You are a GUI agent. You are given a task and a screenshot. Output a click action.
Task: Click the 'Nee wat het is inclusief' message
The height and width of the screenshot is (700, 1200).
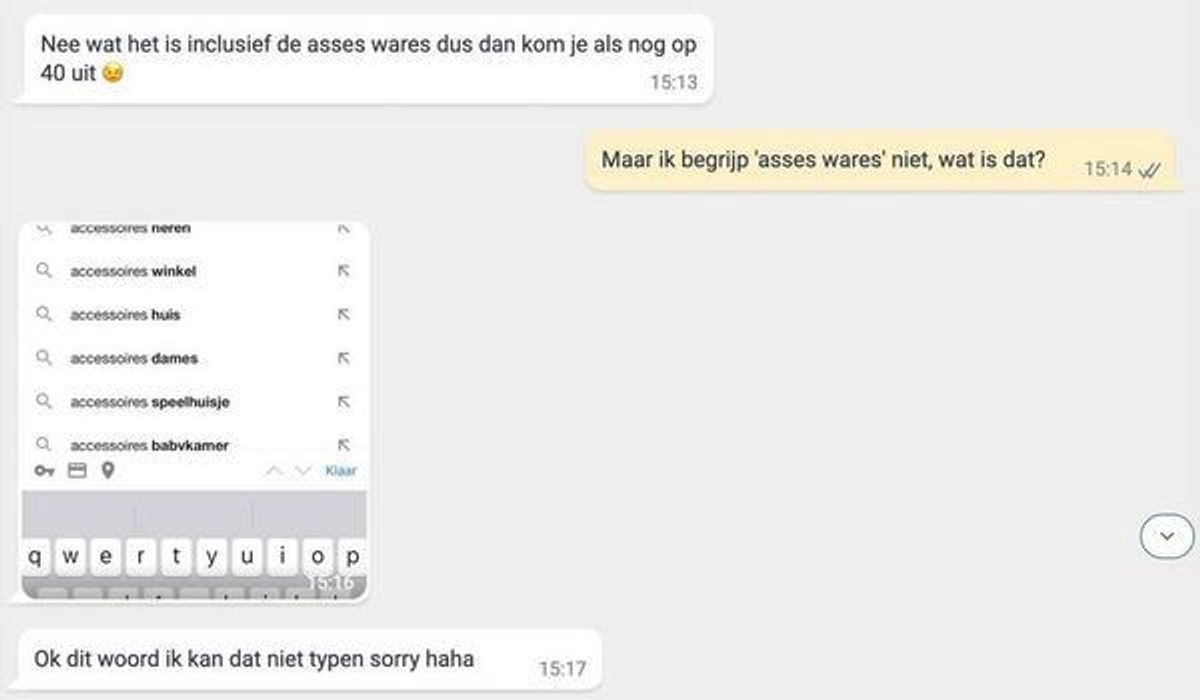pyautogui.click(x=364, y=59)
